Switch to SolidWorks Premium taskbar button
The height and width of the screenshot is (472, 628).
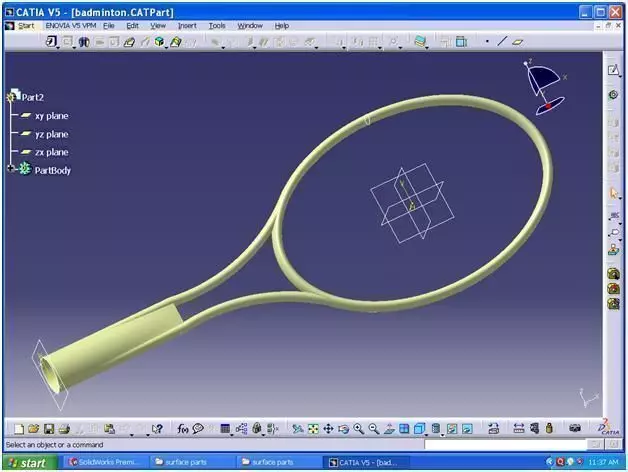point(103,462)
